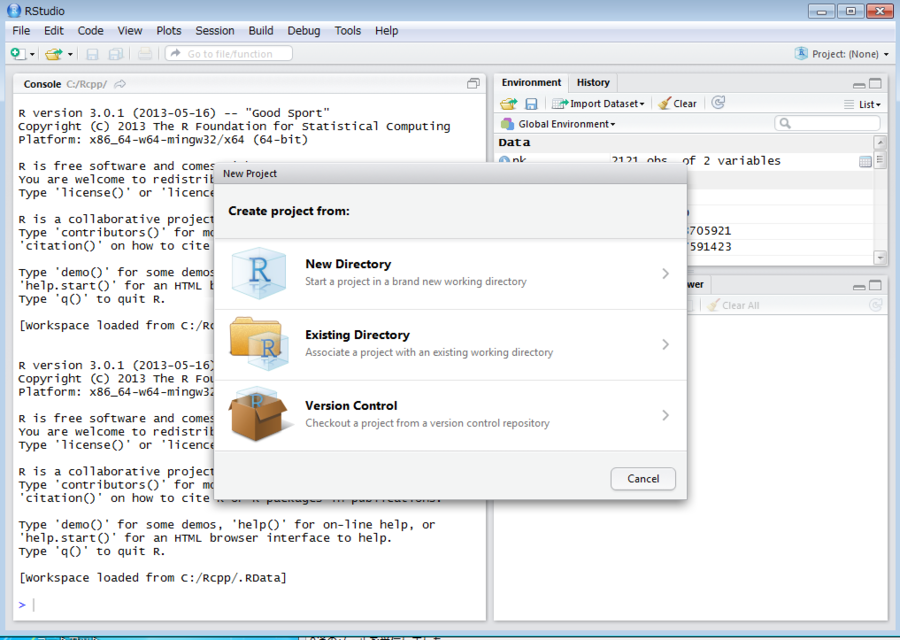900x640 pixels.
Task: Click Clear All in lower right pane
Action: (x=734, y=305)
